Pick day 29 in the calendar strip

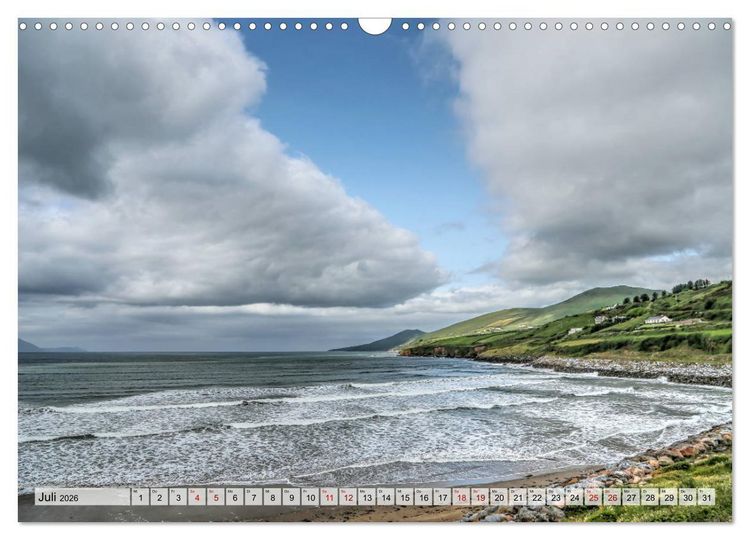click(669, 496)
